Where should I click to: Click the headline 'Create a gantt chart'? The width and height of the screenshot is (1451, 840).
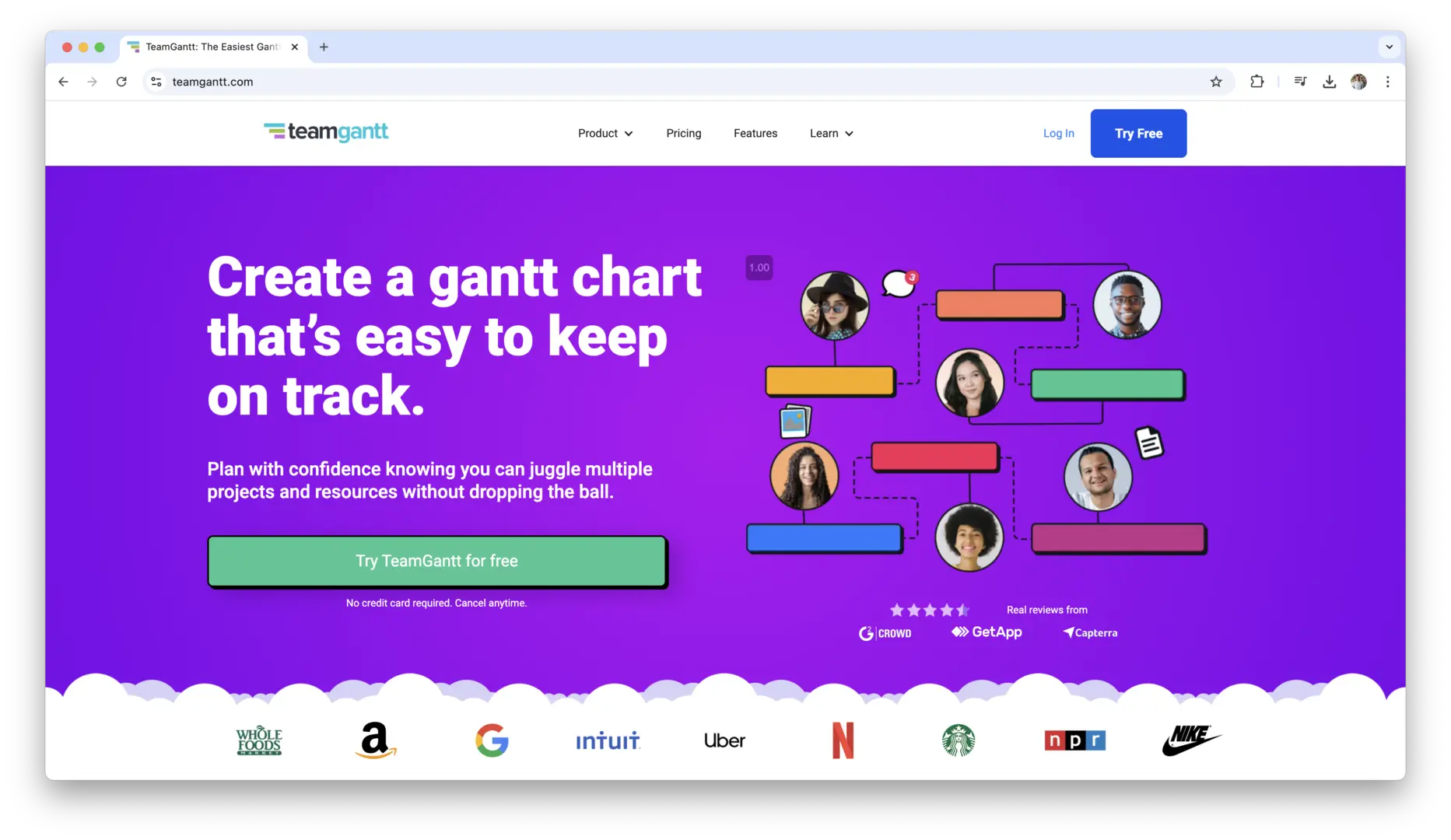coord(454,278)
